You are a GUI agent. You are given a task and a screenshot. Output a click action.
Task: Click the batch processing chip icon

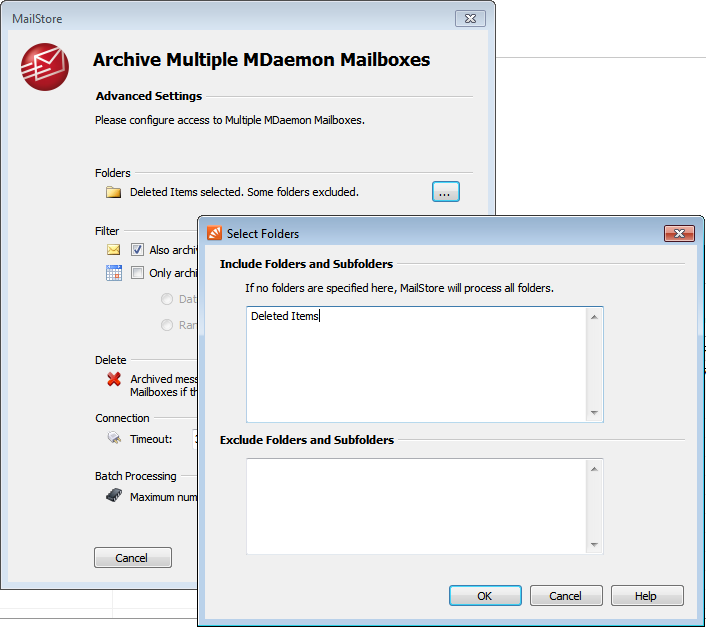[114, 496]
